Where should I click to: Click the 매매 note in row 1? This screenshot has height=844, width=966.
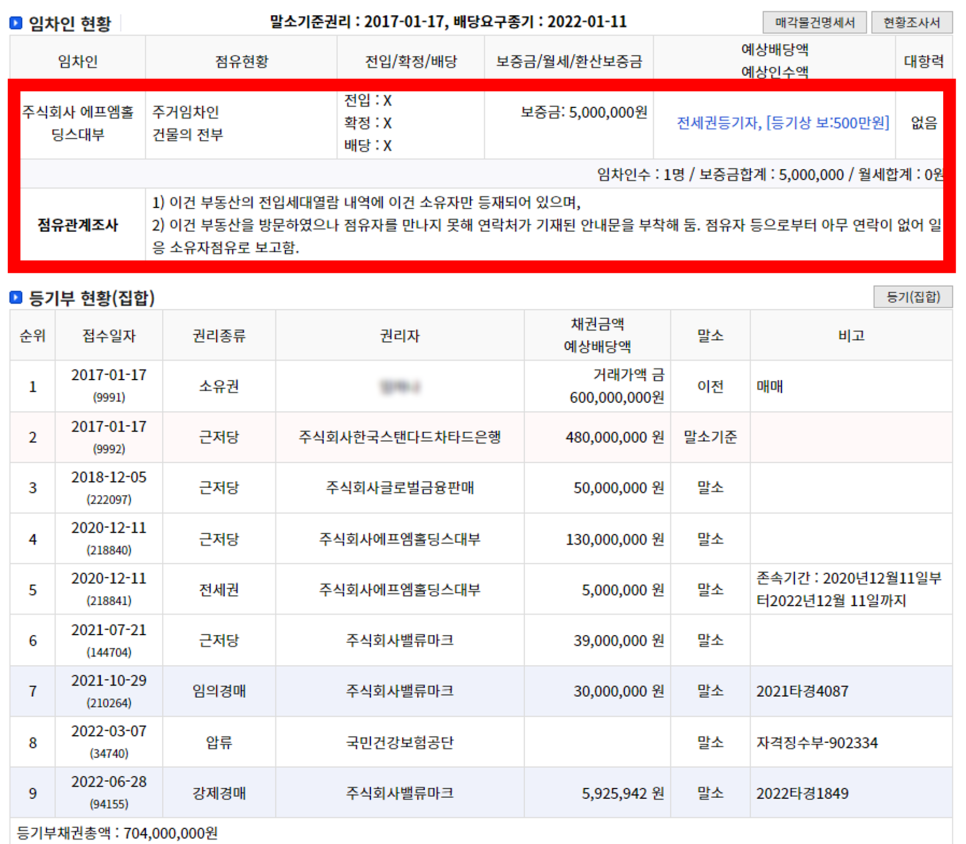tap(769, 386)
